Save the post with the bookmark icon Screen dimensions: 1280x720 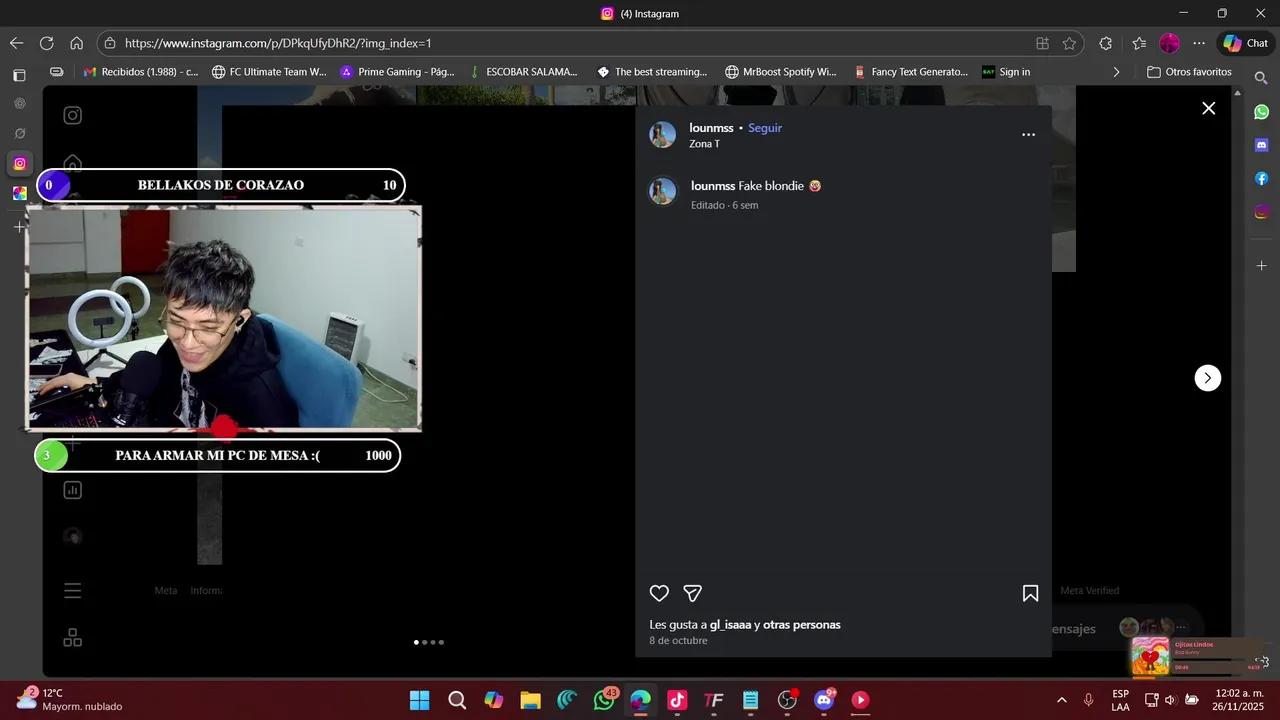point(1030,593)
